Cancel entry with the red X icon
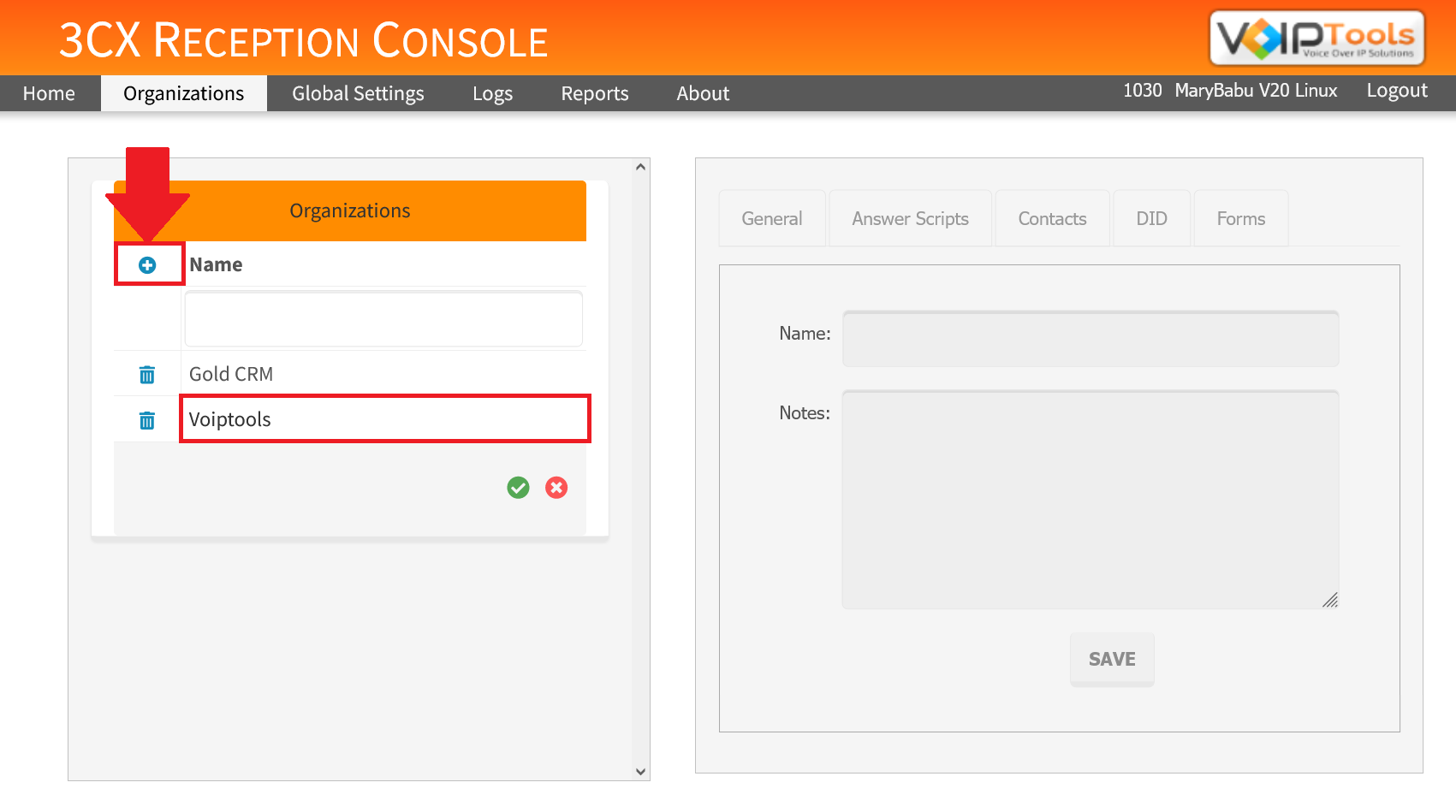The width and height of the screenshot is (1456, 812). (x=556, y=488)
